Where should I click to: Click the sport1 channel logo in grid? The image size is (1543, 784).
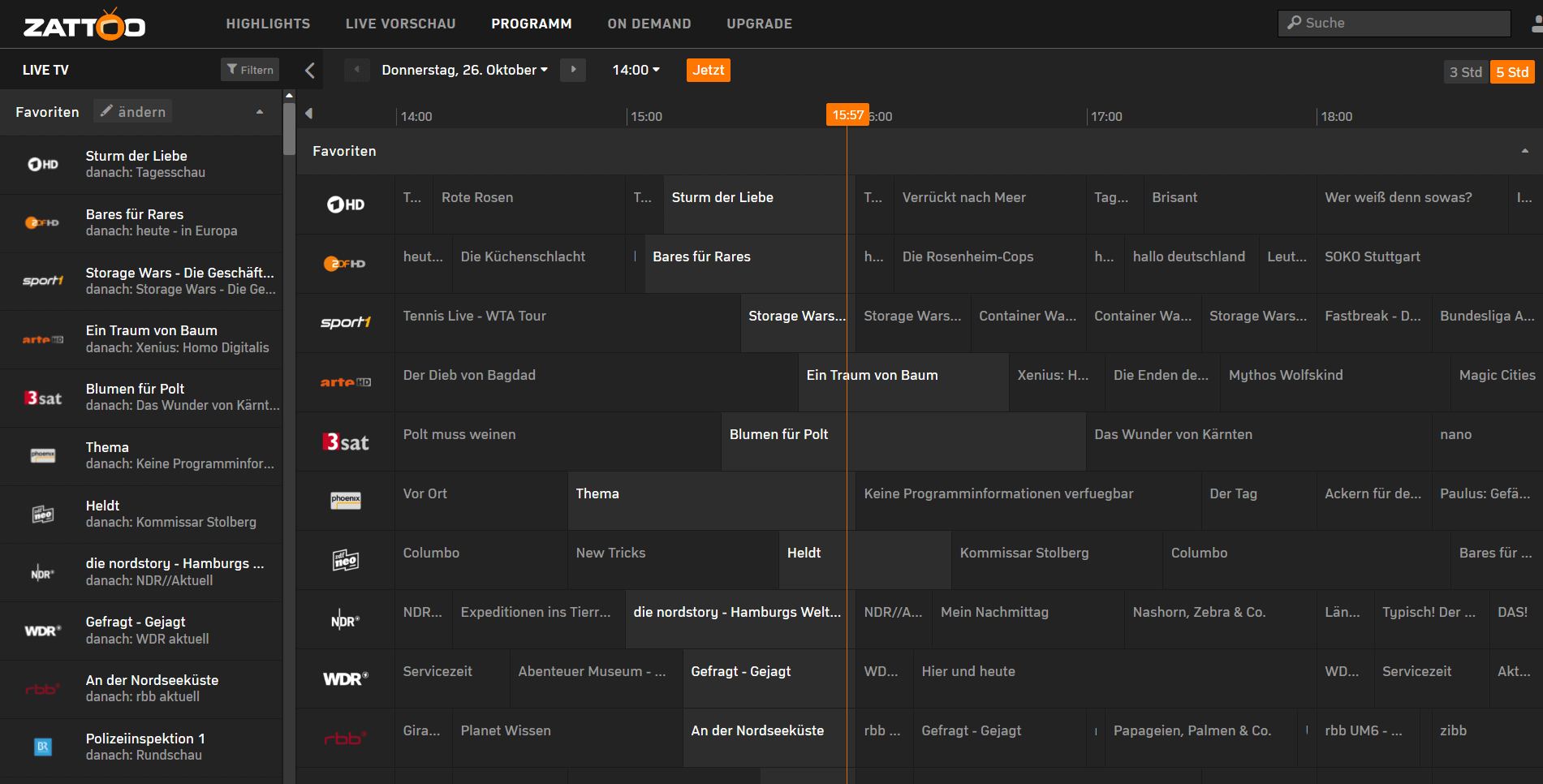(x=346, y=322)
